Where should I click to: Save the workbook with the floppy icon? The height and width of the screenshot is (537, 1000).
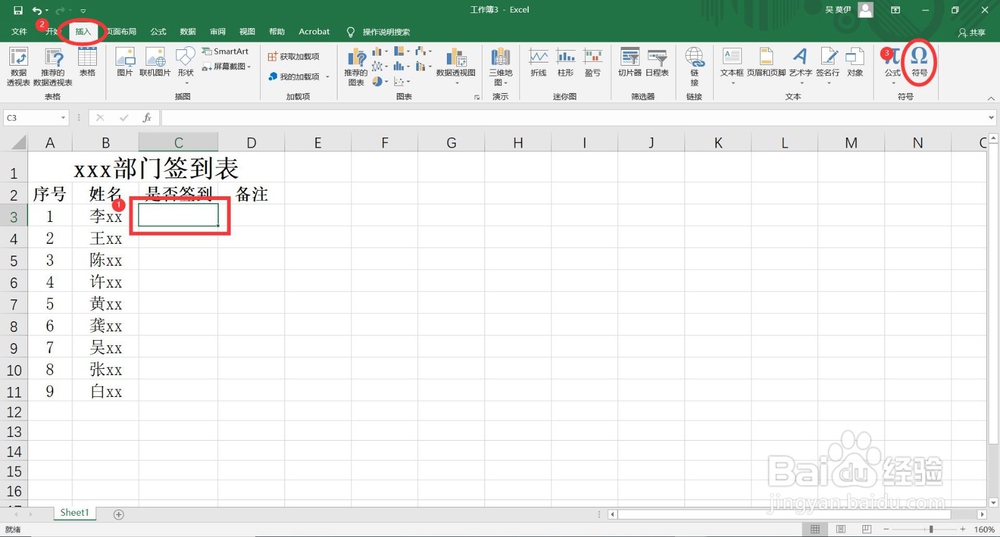[18, 10]
